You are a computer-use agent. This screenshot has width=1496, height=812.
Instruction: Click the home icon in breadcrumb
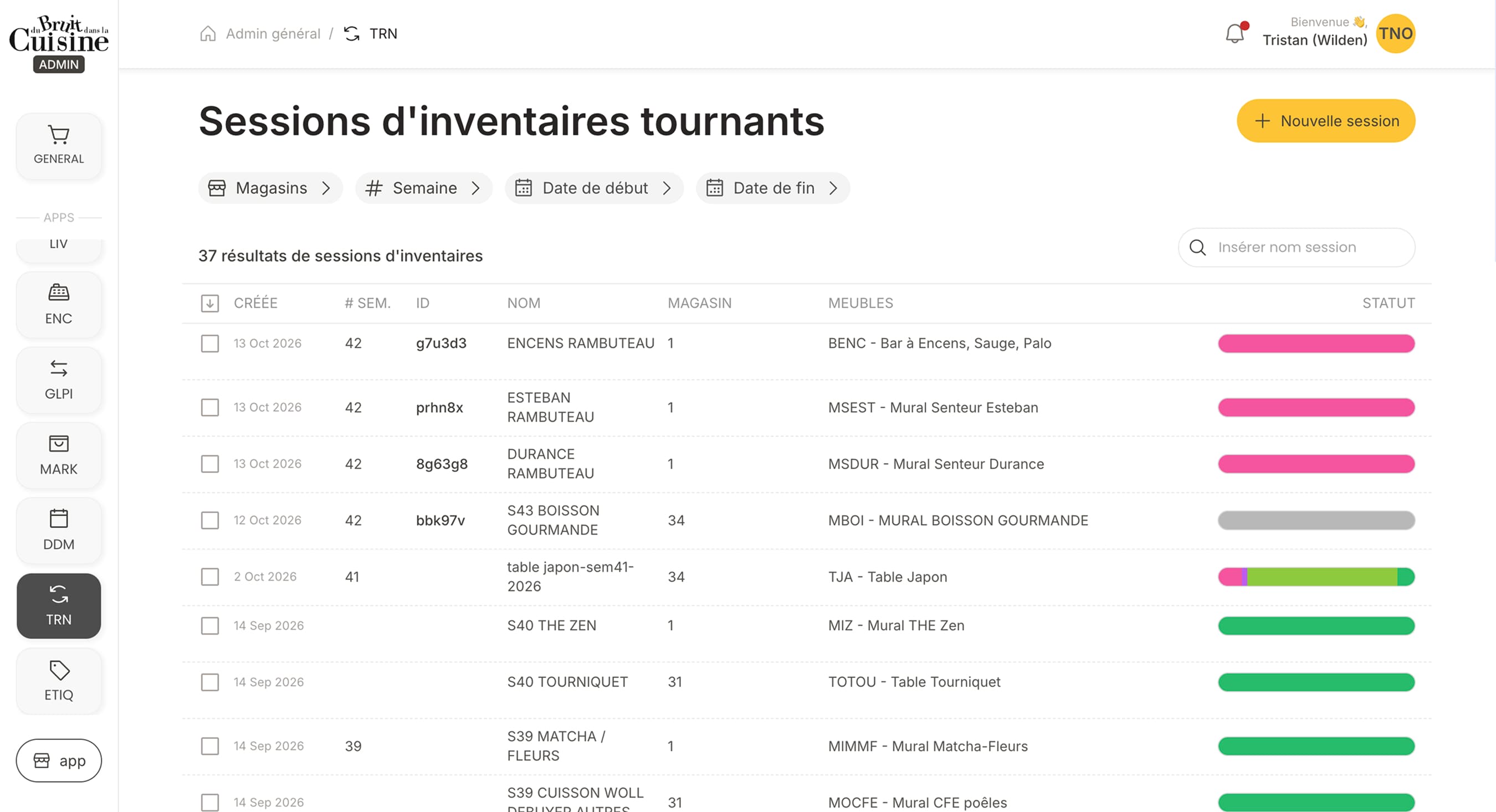pos(208,33)
